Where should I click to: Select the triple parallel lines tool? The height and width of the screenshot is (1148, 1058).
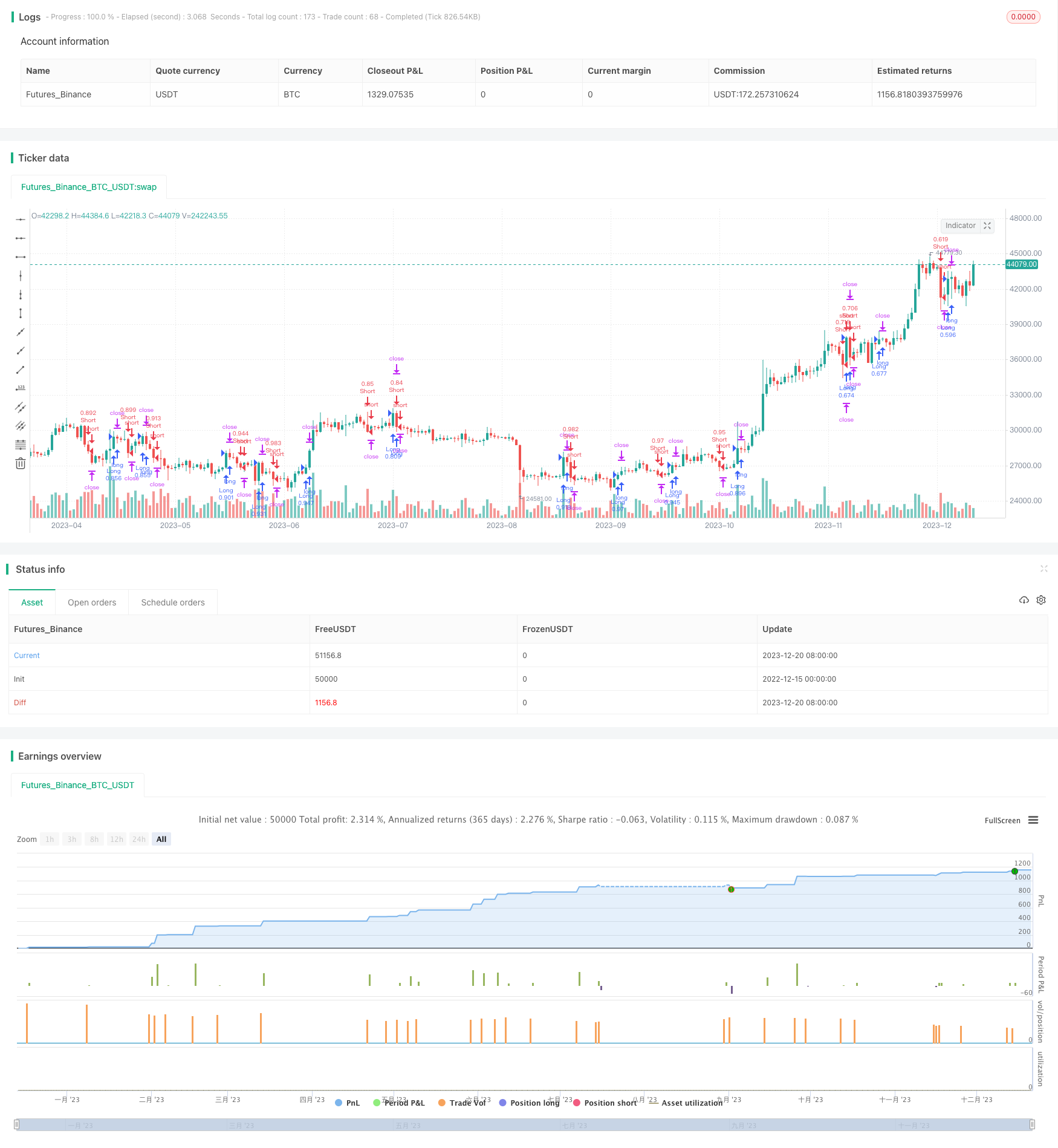click(21, 426)
